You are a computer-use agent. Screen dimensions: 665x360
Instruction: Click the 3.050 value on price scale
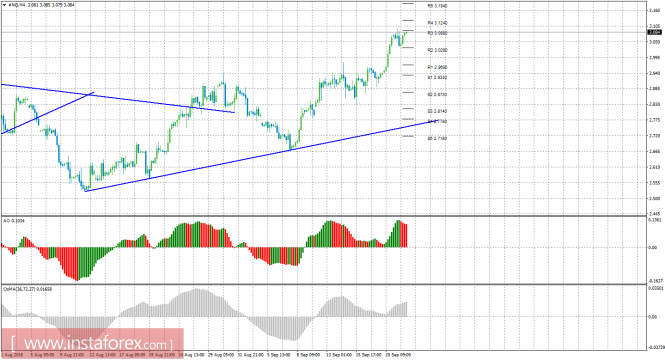(x=654, y=42)
